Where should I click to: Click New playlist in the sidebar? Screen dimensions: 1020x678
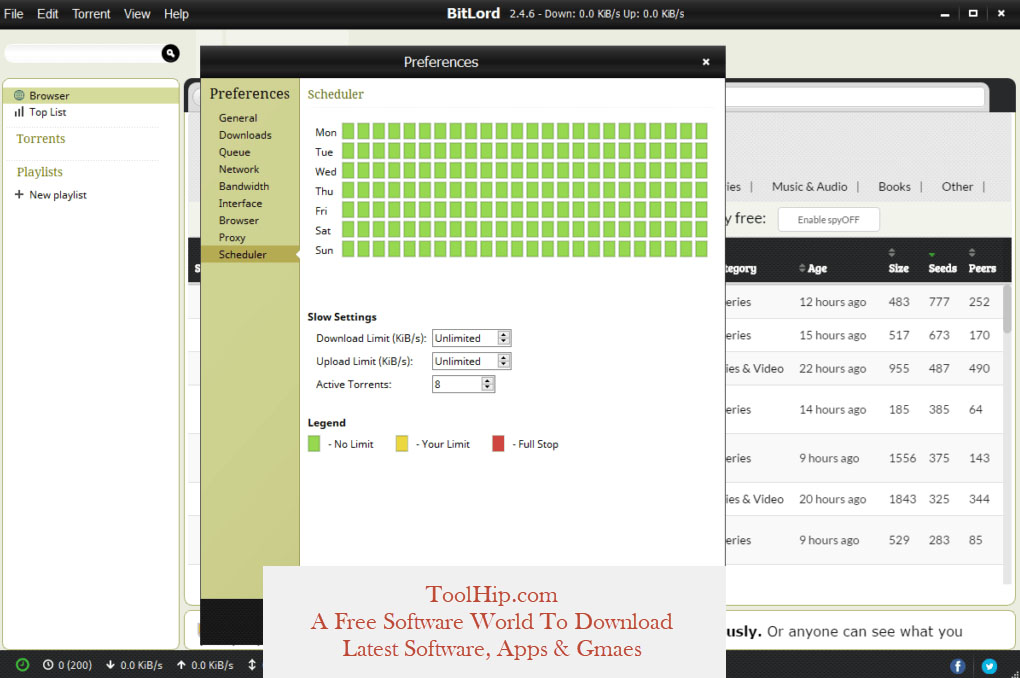(58, 195)
